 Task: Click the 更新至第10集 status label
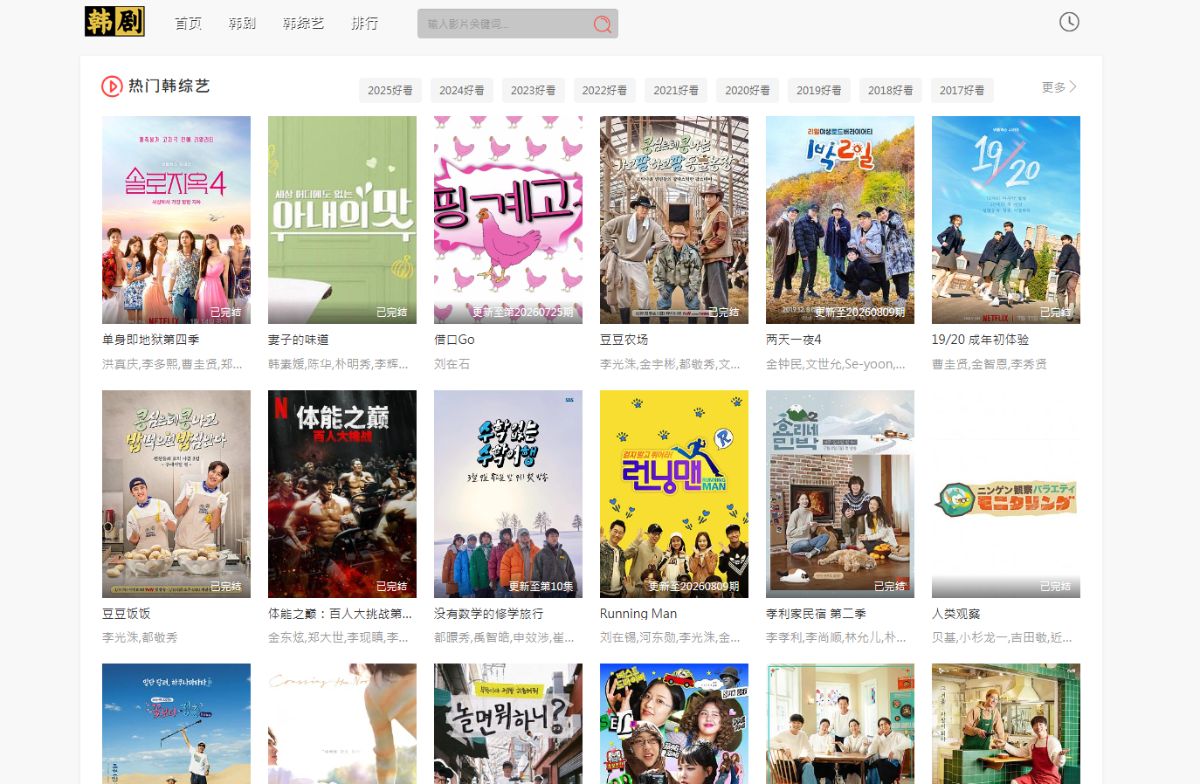point(541,586)
